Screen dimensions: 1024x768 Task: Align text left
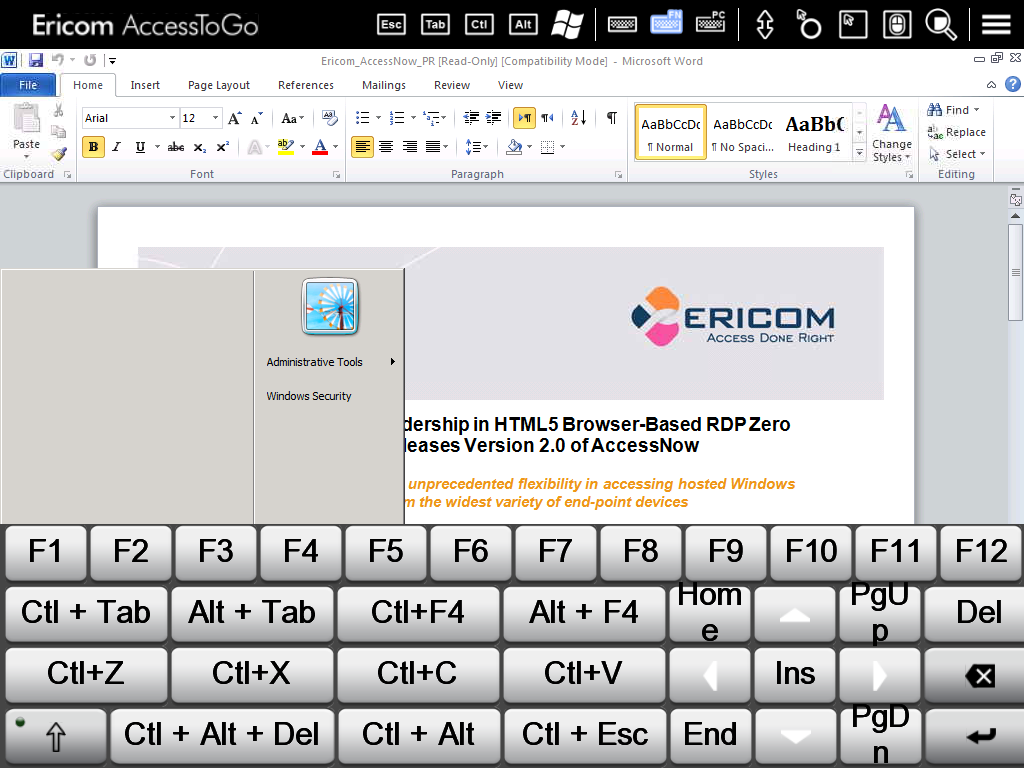[x=362, y=147]
